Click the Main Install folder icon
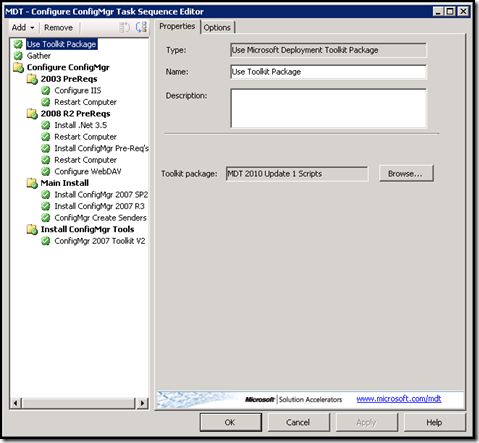479x443 pixels. click(x=32, y=183)
